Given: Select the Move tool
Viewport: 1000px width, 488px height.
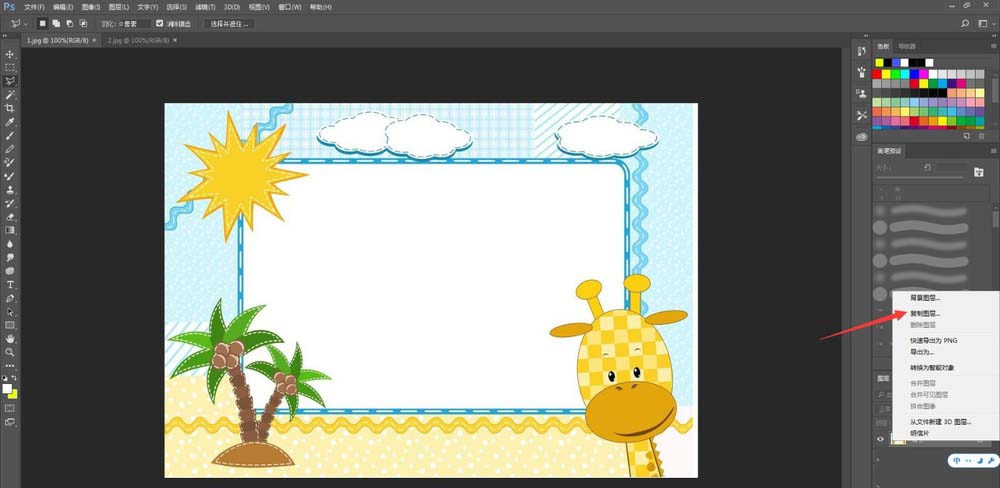Looking at the screenshot, I should [x=10, y=54].
